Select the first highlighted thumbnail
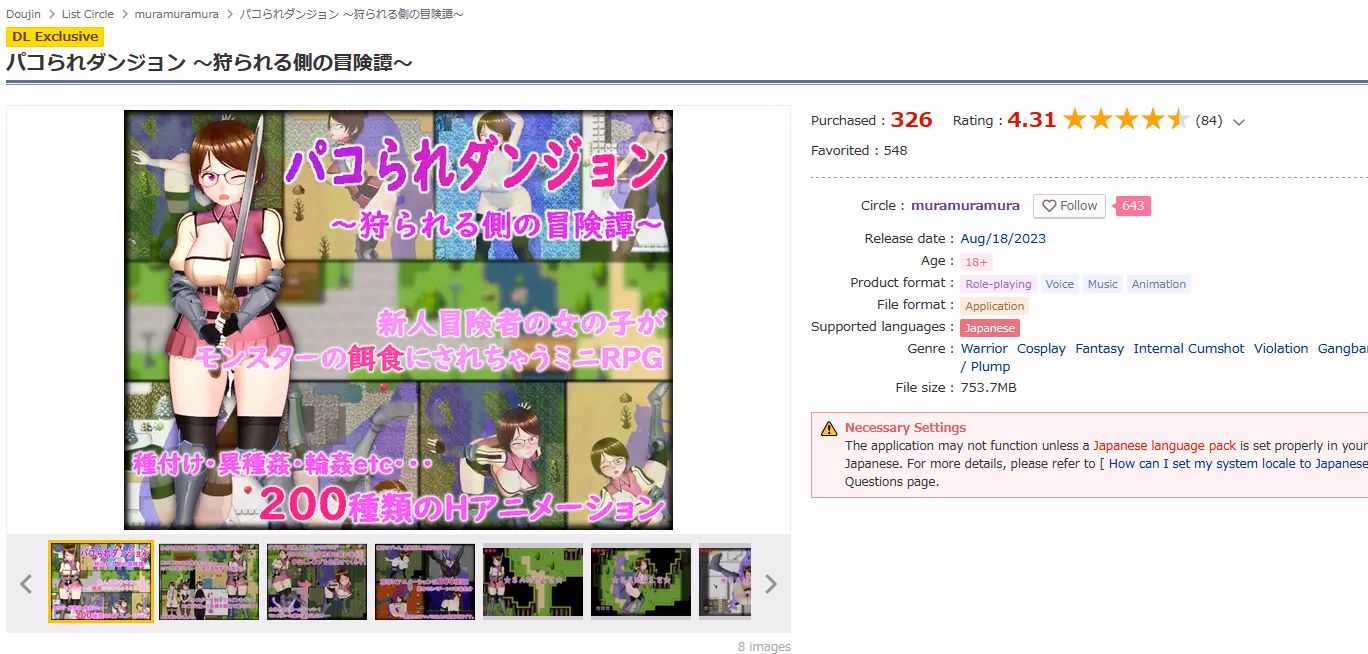This screenshot has height=654, width=1368. pos(101,582)
